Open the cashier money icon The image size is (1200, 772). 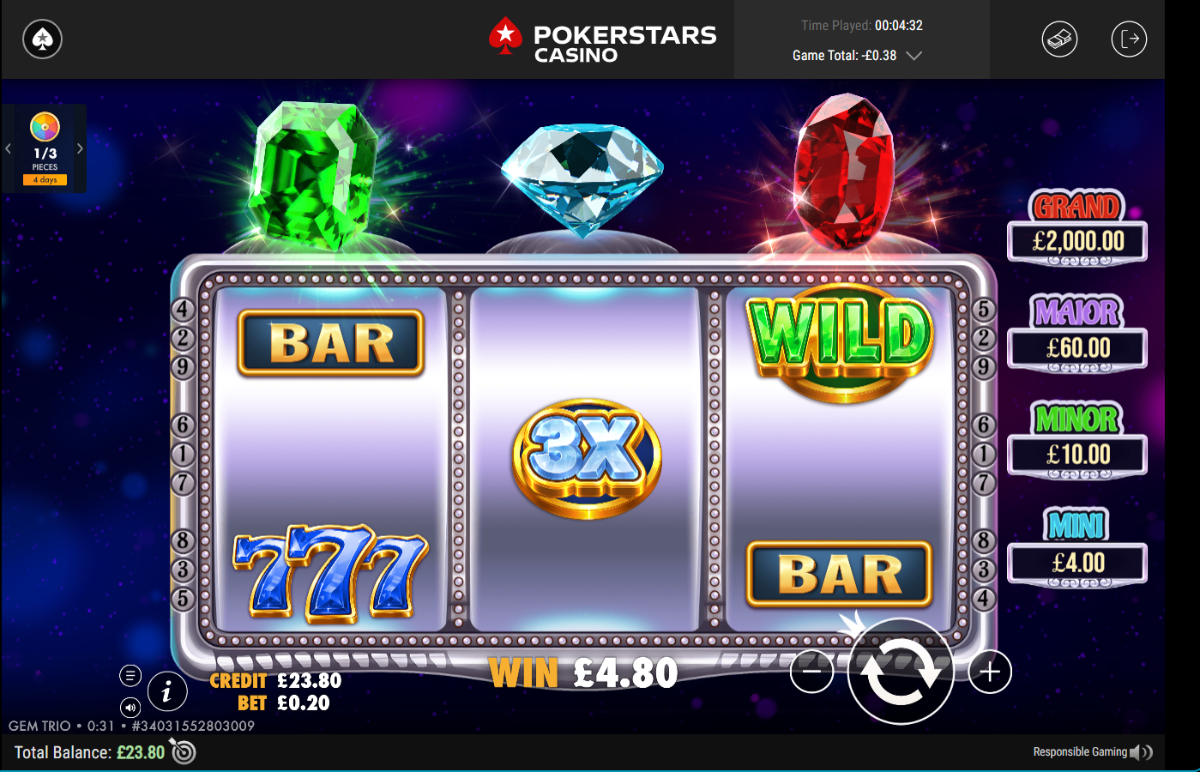tap(1060, 39)
